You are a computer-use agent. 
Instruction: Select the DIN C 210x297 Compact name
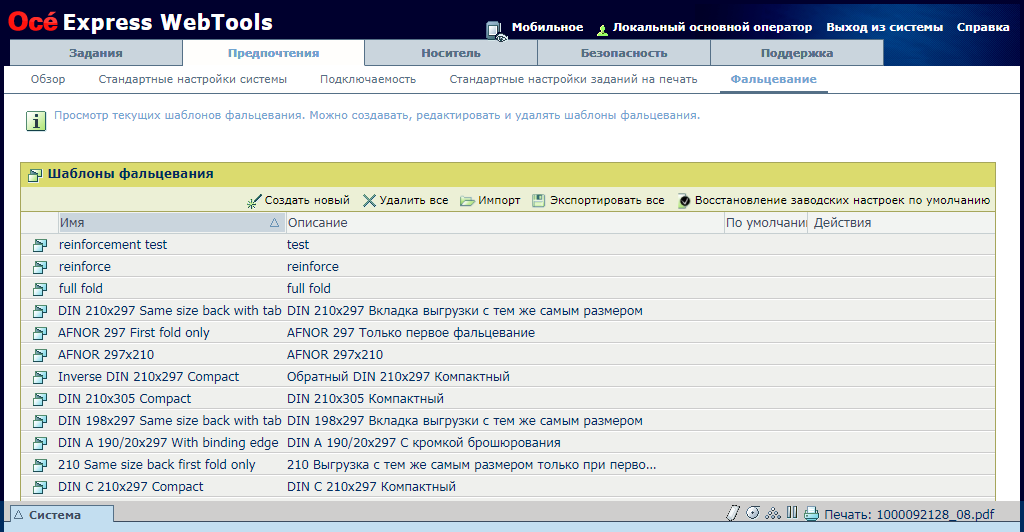click(x=131, y=487)
